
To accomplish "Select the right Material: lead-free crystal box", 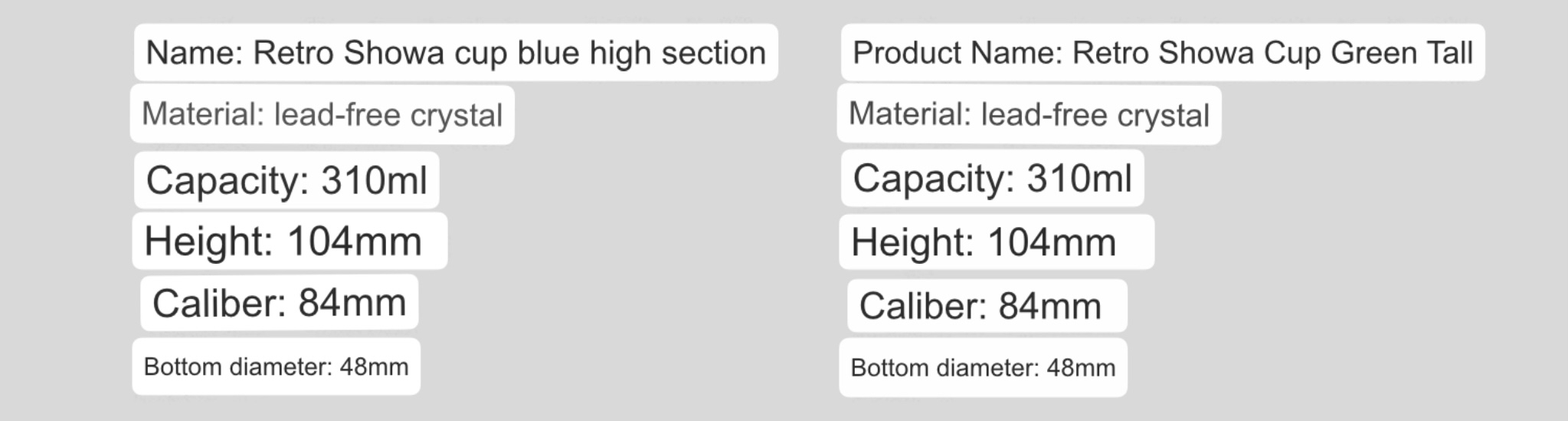I will coord(1029,114).
